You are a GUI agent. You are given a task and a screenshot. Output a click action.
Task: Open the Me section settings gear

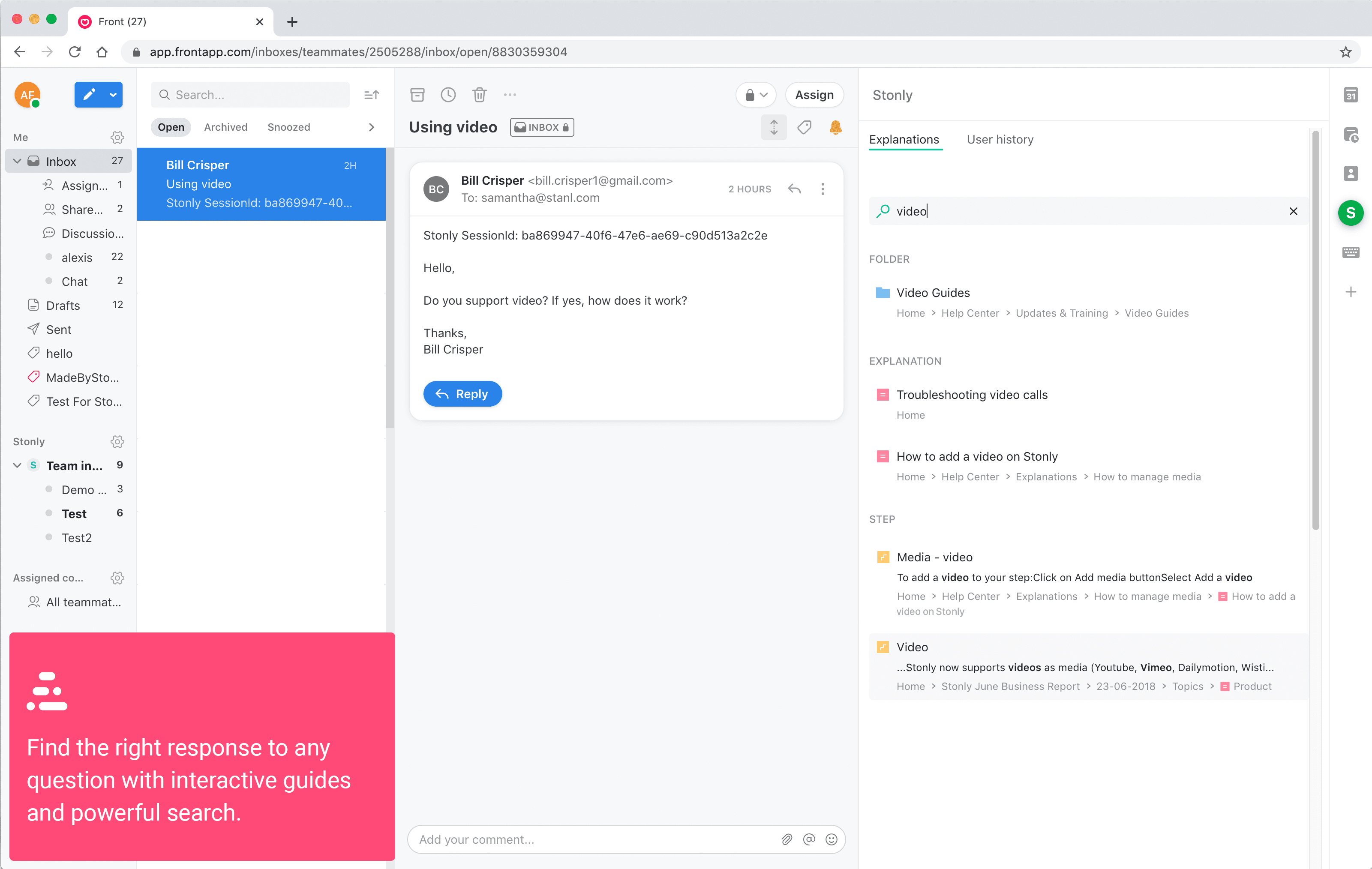[x=117, y=137]
